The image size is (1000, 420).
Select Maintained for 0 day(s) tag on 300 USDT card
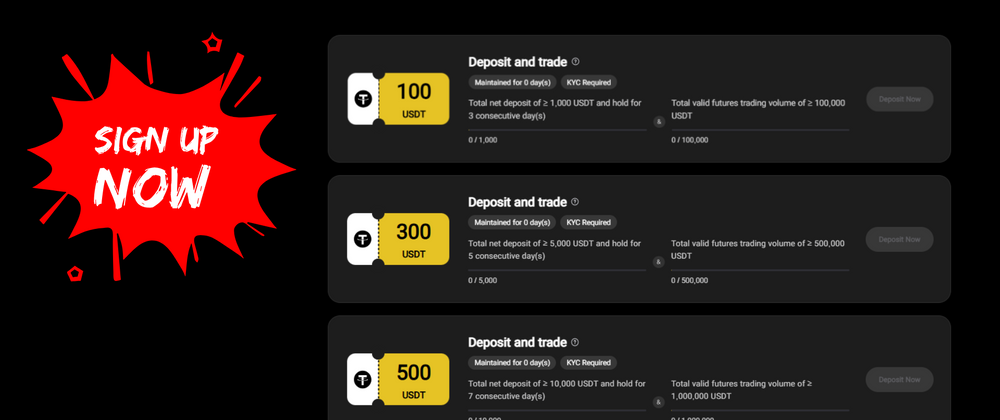click(x=511, y=222)
